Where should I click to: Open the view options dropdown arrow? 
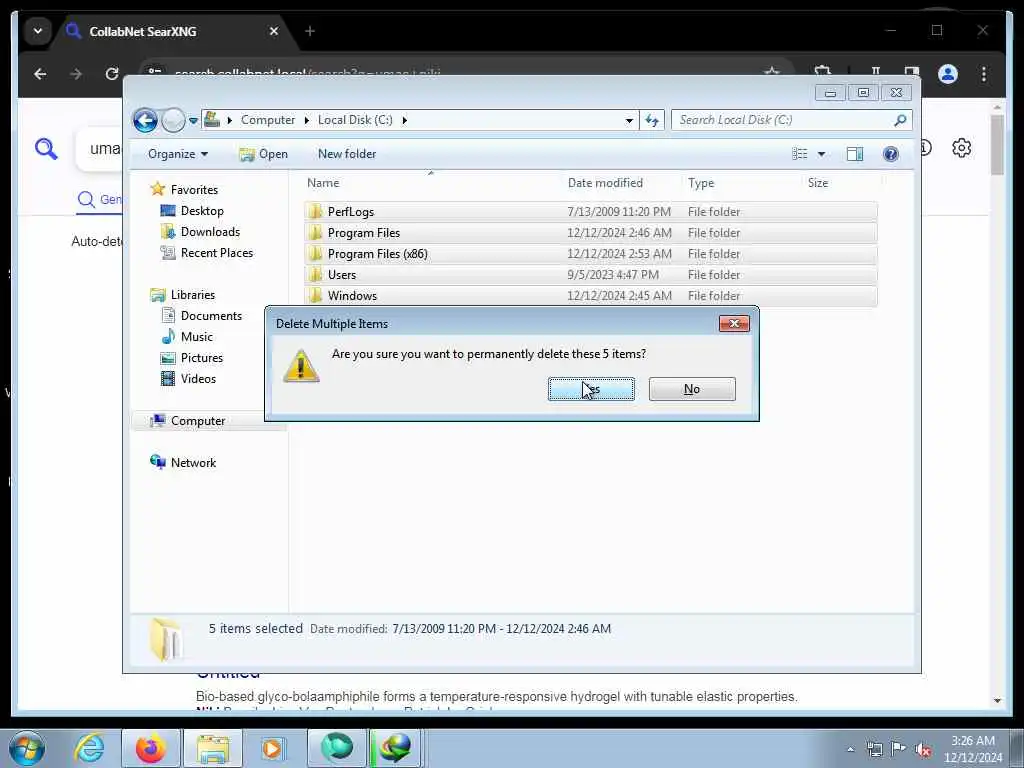coord(822,154)
